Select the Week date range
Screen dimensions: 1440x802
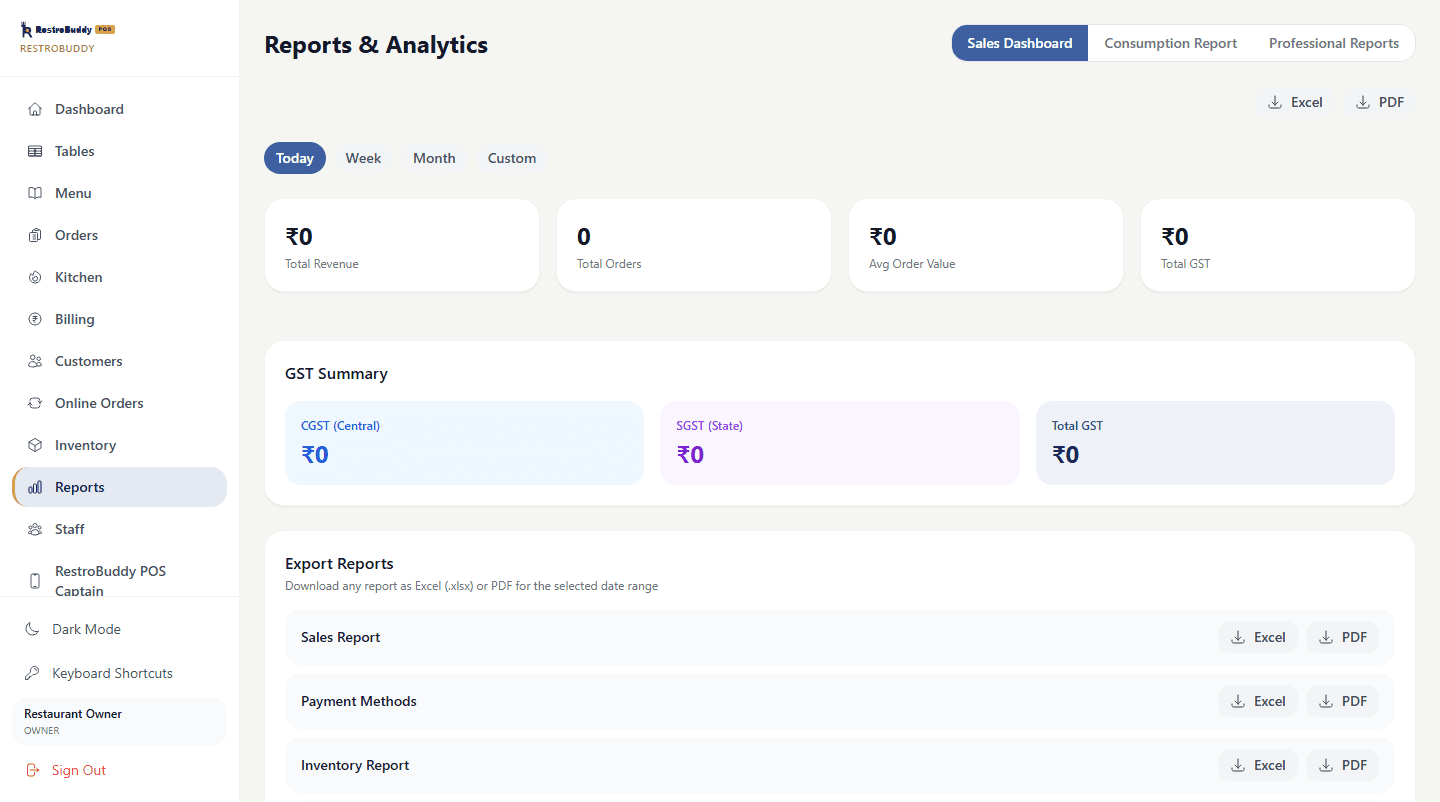coord(363,158)
